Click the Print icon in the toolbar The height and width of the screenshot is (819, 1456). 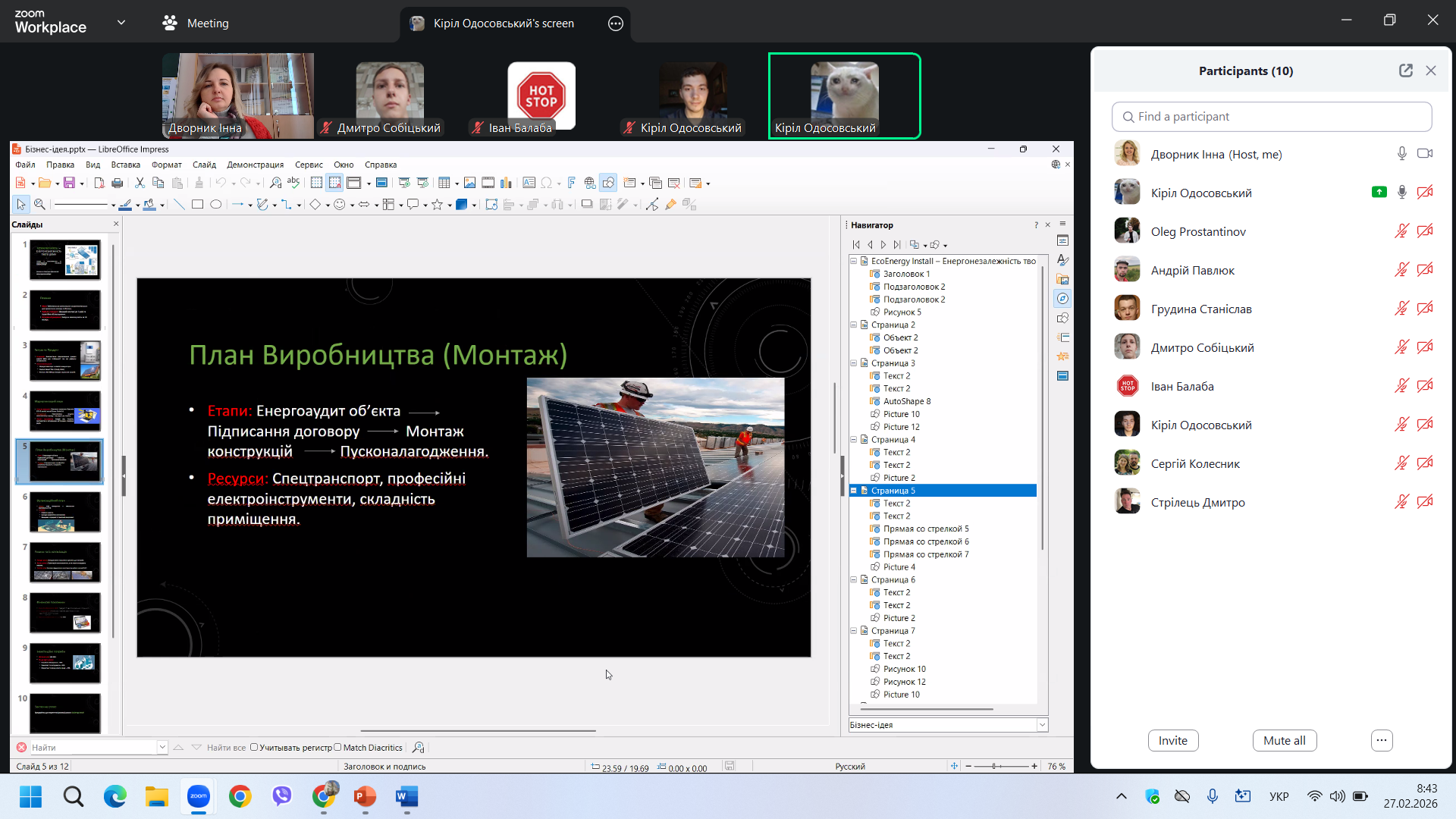pyautogui.click(x=117, y=183)
